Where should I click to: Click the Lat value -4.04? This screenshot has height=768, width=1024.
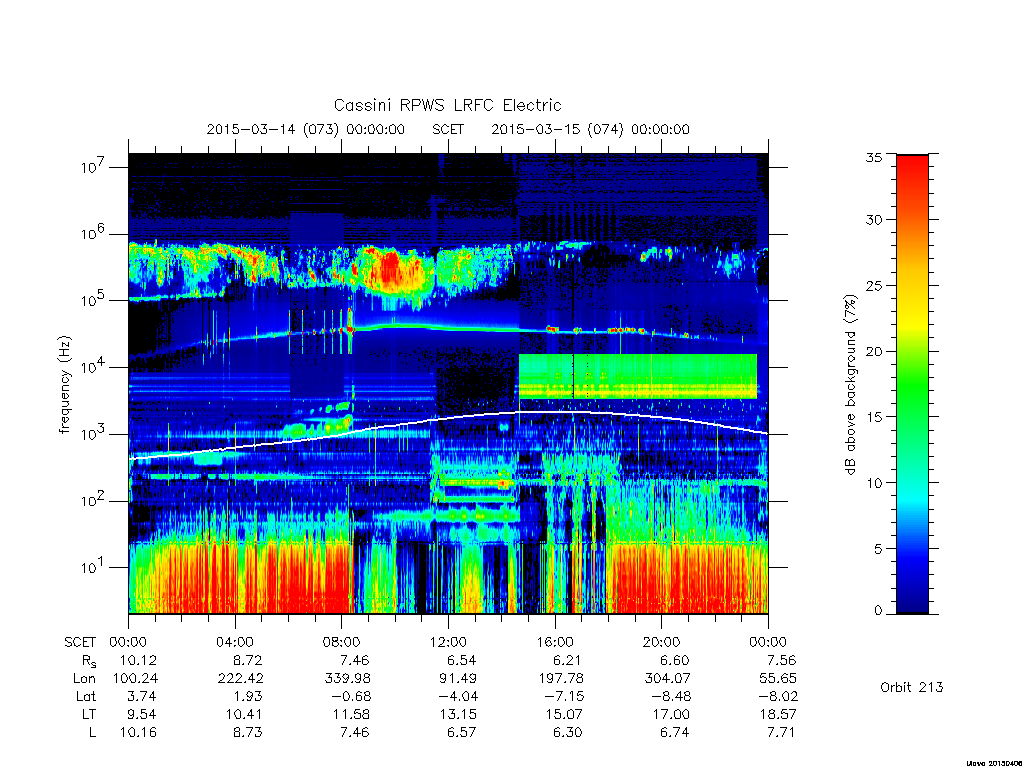[x=458, y=697]
